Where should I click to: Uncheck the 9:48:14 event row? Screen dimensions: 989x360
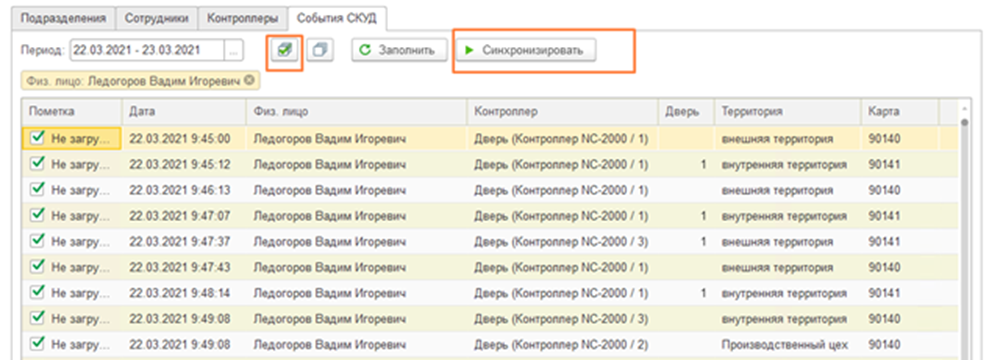coord(38,293)
